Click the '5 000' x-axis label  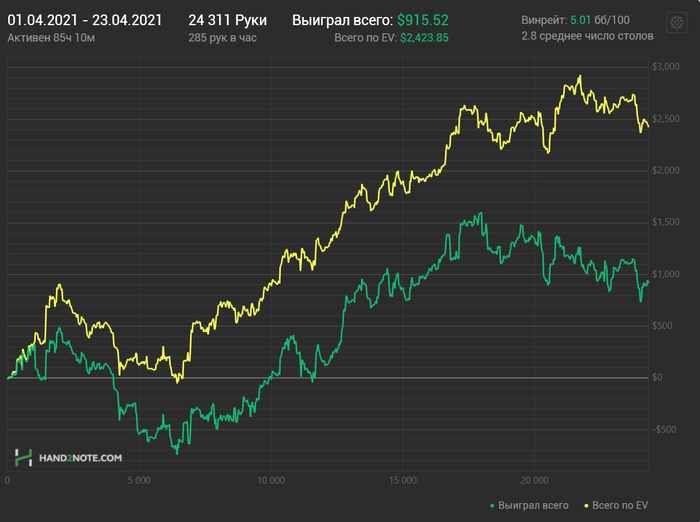coord(139,481)
